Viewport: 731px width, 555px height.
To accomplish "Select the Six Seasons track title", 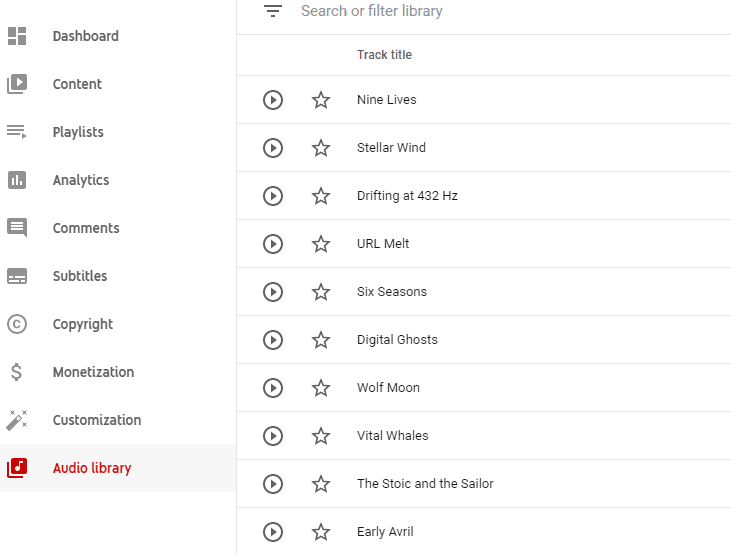I will [392, 291].
